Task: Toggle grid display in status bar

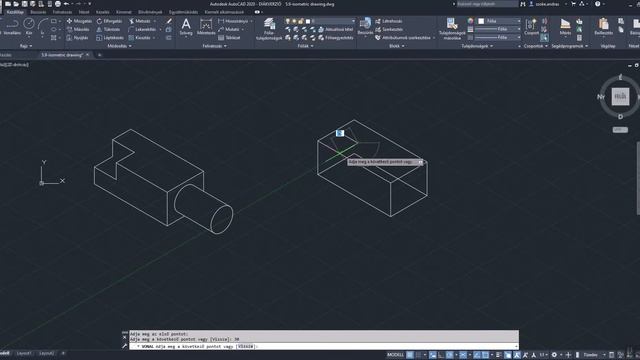Action: click(410, 355)
